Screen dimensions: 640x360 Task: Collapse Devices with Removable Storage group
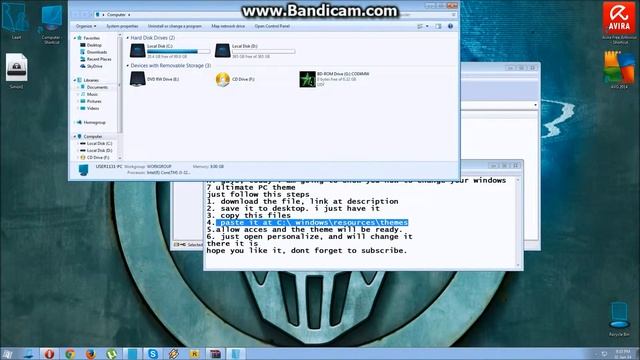[128, 65]
